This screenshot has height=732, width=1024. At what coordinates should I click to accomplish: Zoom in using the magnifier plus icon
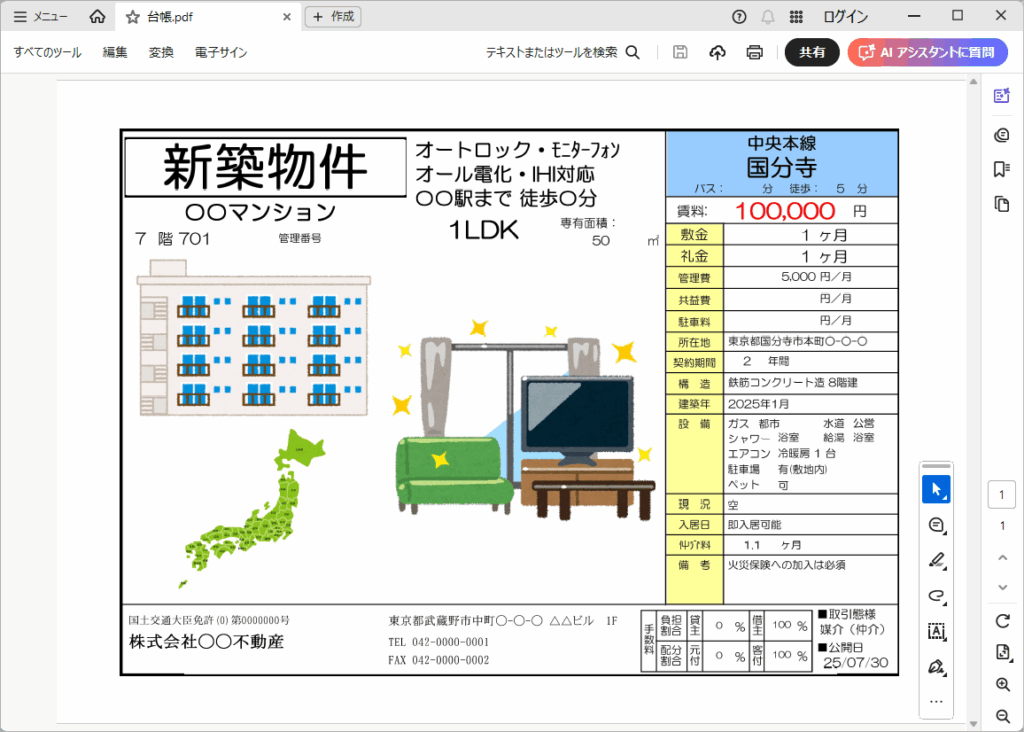[1002, 685]
